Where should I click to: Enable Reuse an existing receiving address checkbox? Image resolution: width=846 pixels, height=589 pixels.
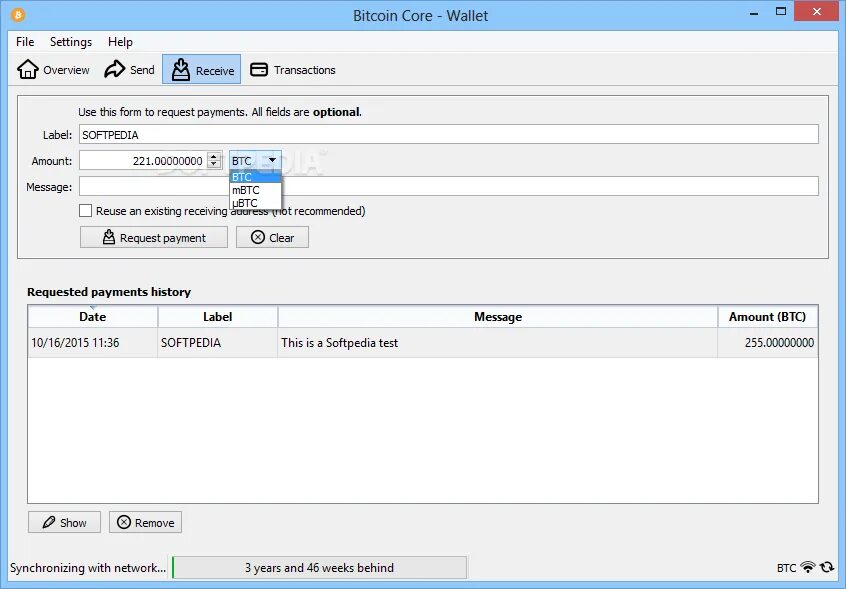pos(85,210)
